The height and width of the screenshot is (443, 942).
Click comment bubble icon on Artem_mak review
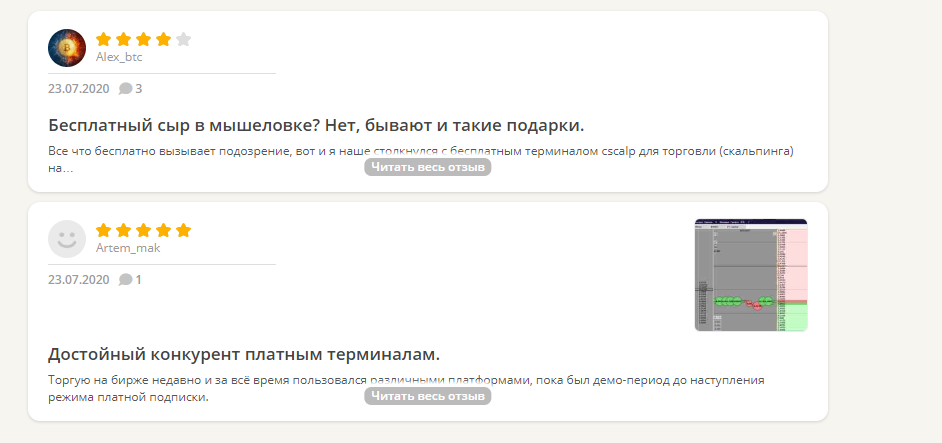click(x=125, y=280)
